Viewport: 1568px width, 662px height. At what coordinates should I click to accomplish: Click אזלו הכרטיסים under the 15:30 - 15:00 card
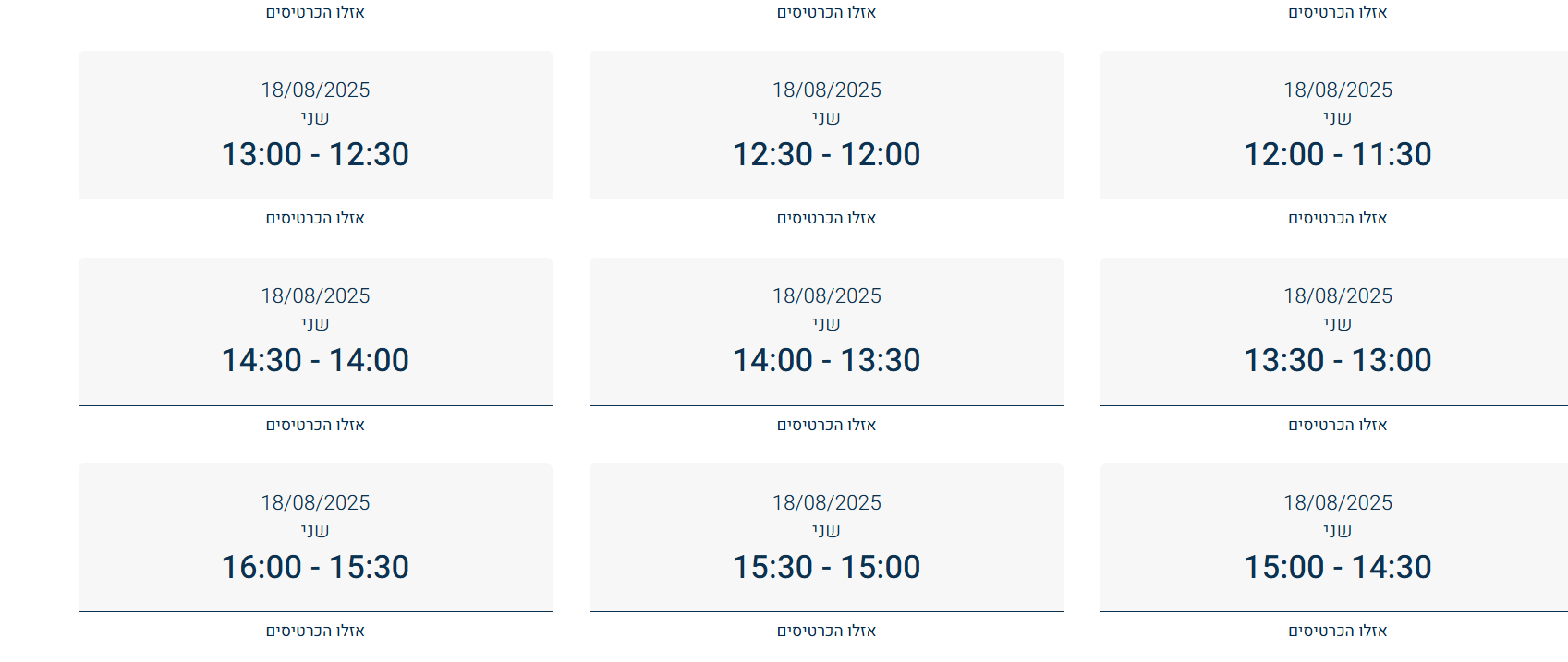(826, 632)
